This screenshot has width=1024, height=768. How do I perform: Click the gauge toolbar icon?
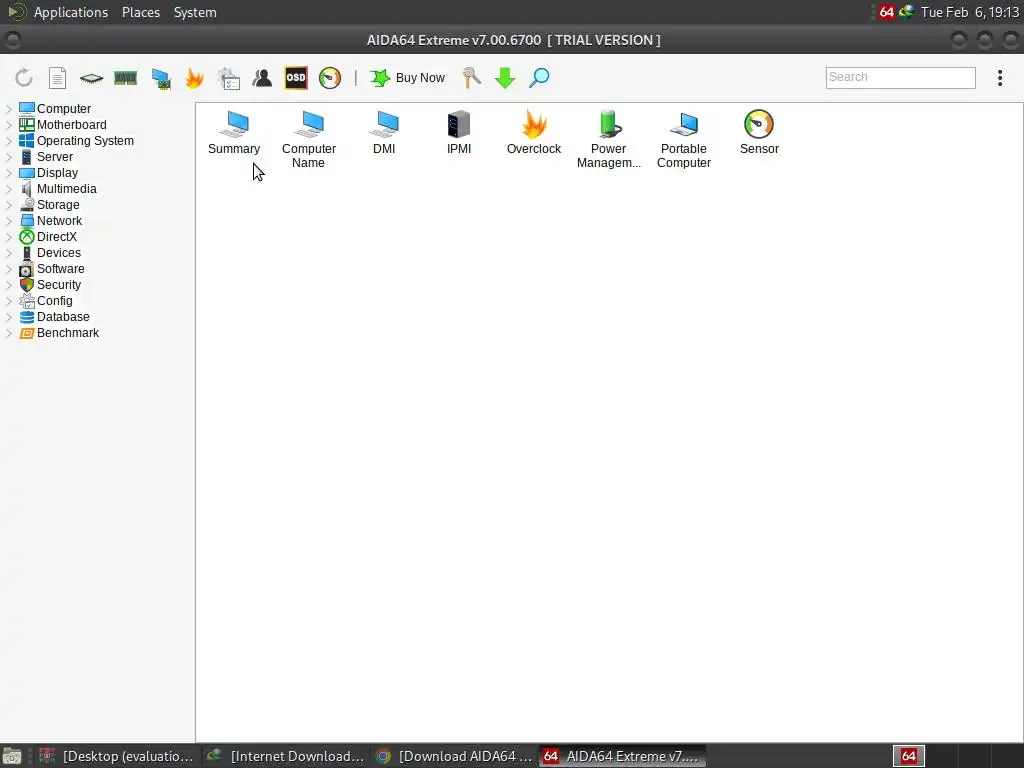330,78
